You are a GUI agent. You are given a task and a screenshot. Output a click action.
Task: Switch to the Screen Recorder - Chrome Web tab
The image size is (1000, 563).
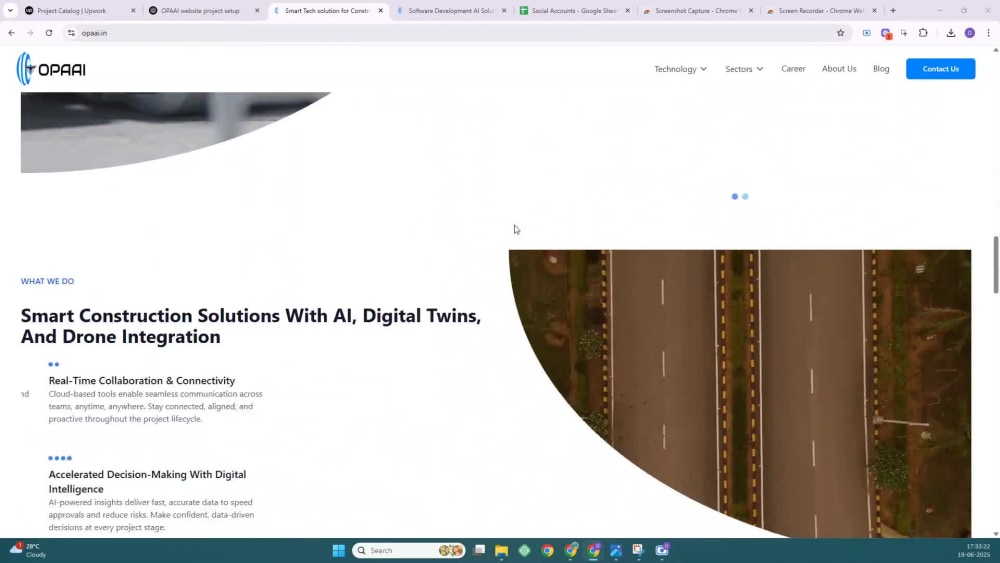[821, 10]
